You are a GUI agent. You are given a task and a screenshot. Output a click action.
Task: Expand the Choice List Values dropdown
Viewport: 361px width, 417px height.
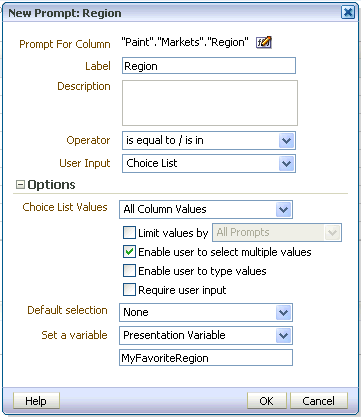tap(284, 209)
